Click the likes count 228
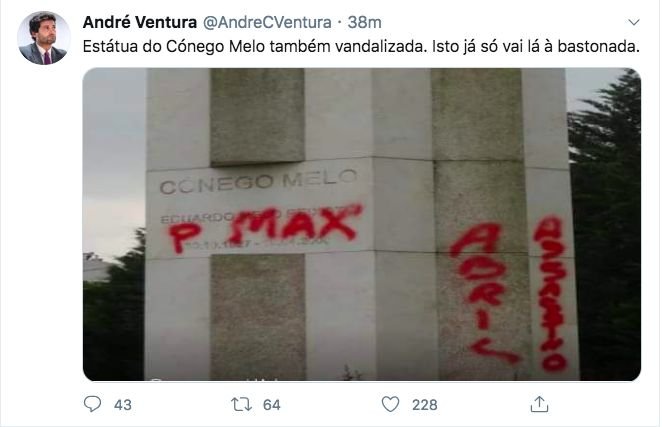The image size is (662, 427). [425, 405]
